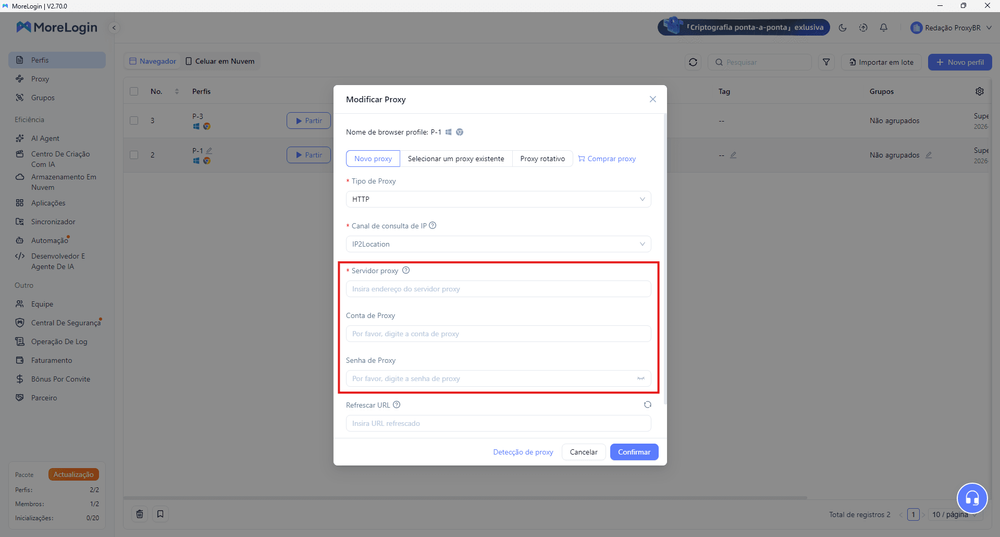Open the support headset chat
This screenshot has height=537, width=1000.
(x=972, y=497)
